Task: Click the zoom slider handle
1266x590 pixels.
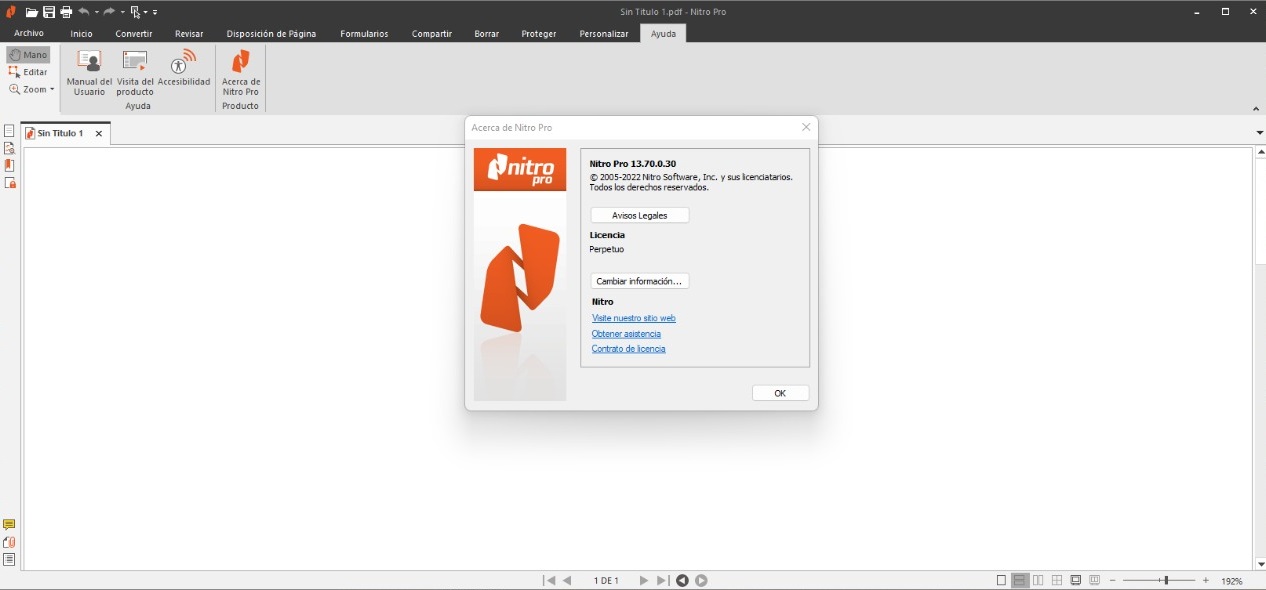Action: point(1165,580)
